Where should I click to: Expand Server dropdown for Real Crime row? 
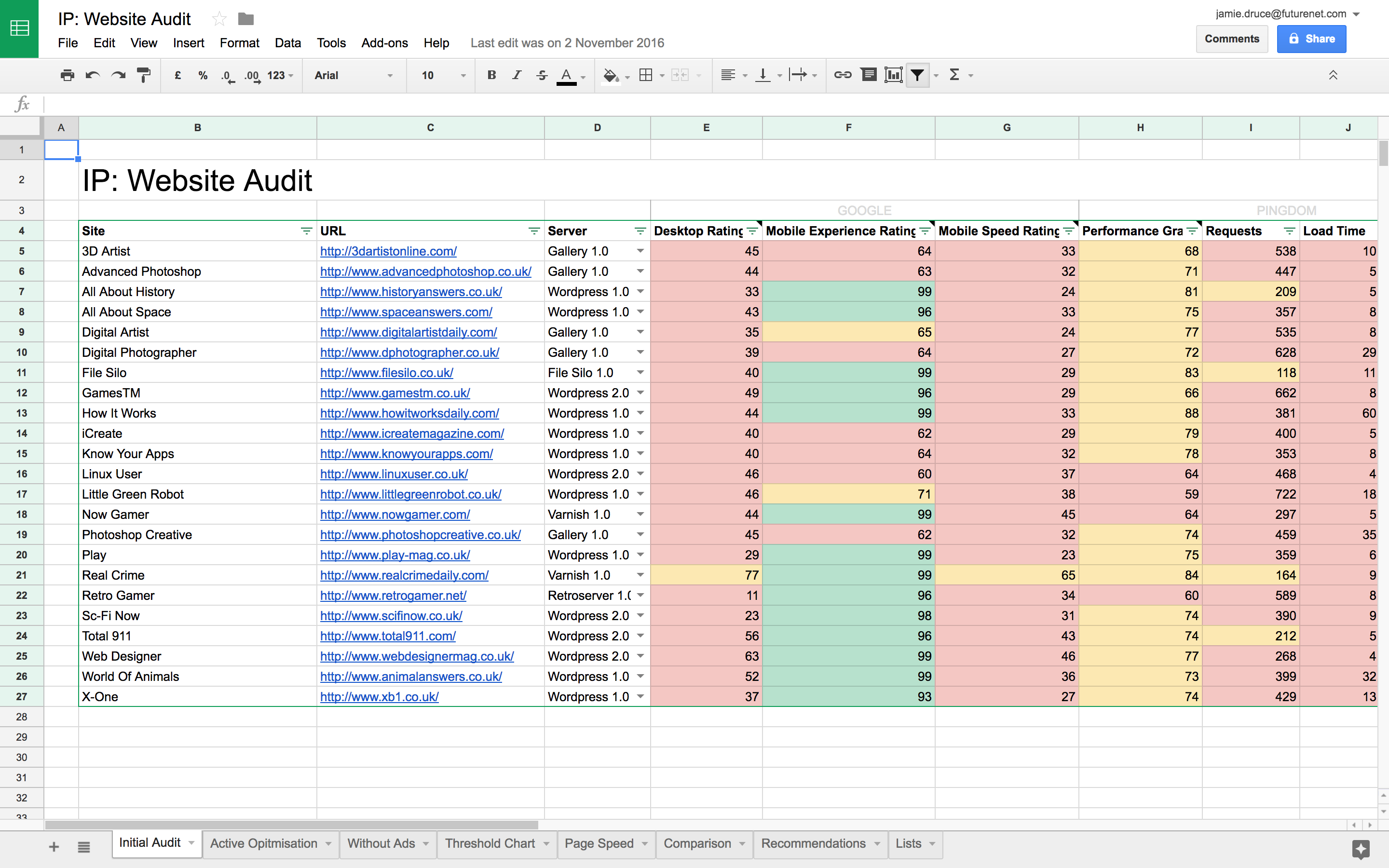pos(640,575)
